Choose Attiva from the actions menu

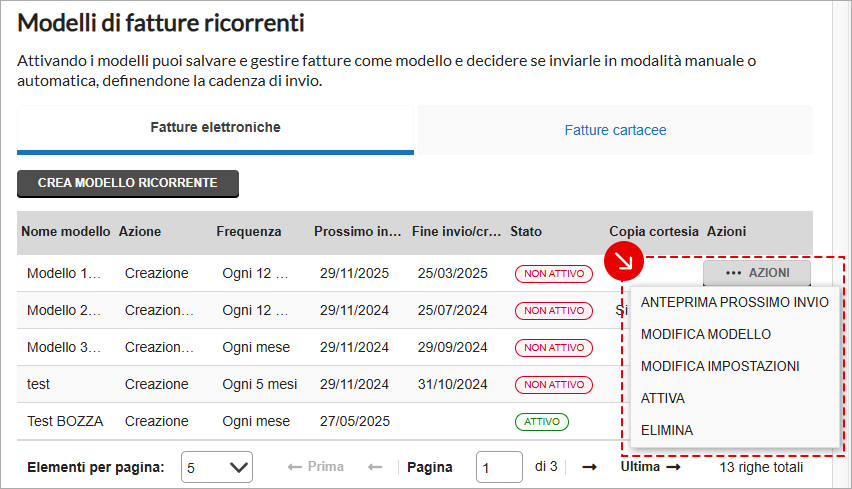[663, 398]
